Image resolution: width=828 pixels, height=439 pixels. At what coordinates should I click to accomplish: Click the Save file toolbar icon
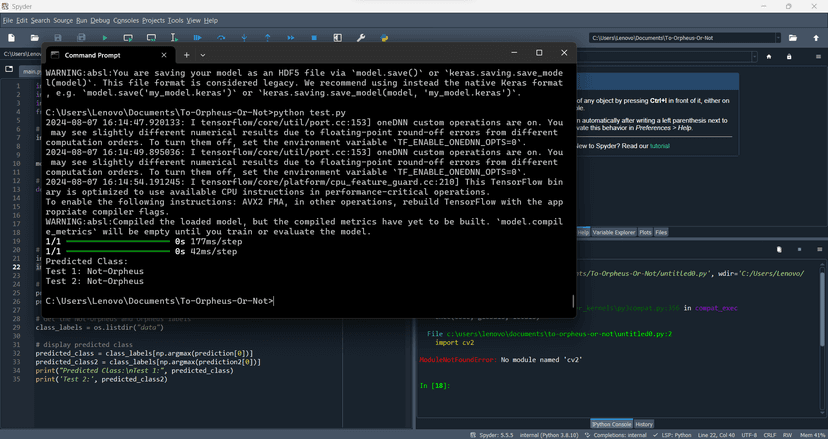58,38
